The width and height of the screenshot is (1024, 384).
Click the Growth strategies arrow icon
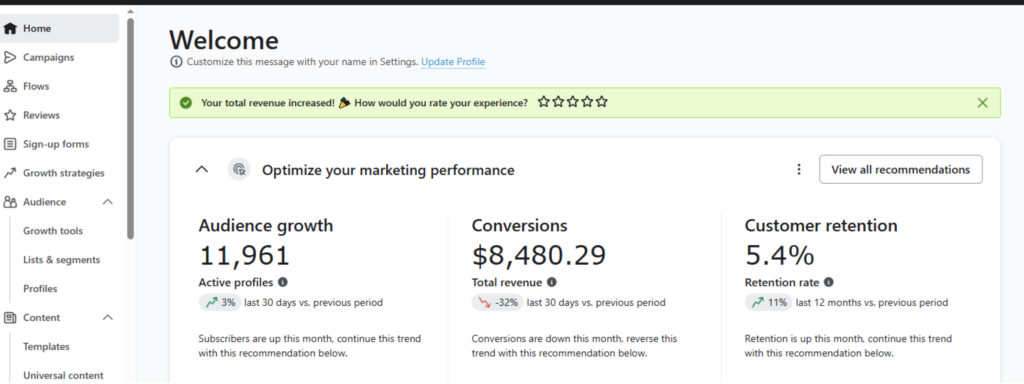pyautogui.click(x=10, y=173)
